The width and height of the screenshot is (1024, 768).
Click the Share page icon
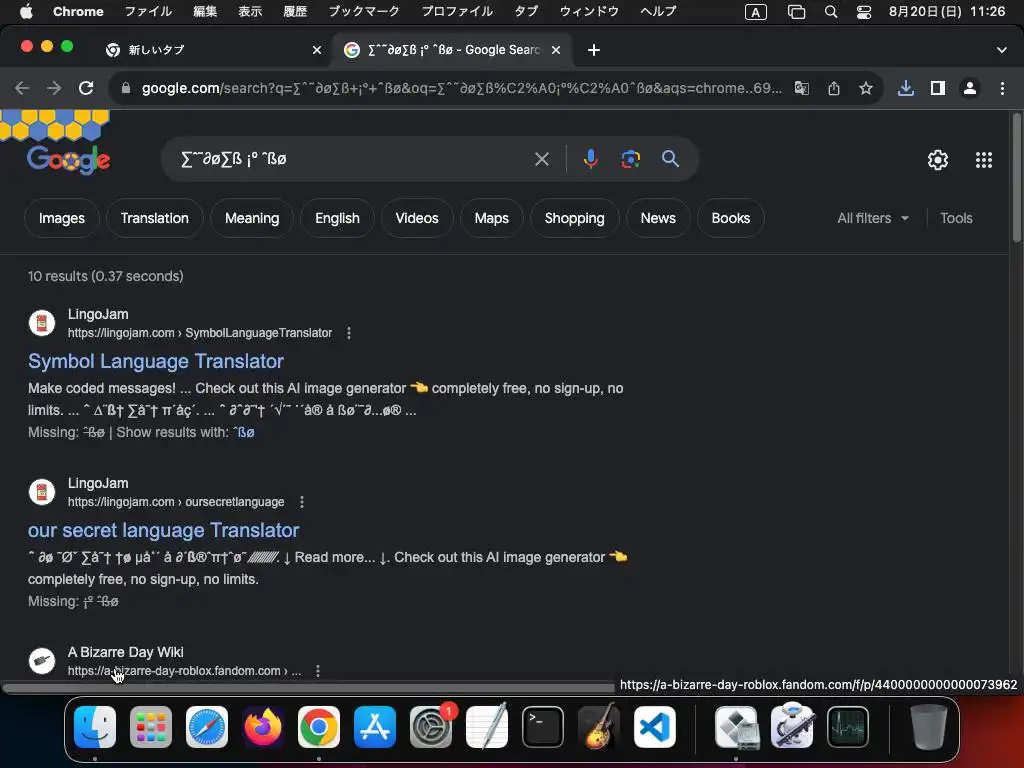(834, 88)
